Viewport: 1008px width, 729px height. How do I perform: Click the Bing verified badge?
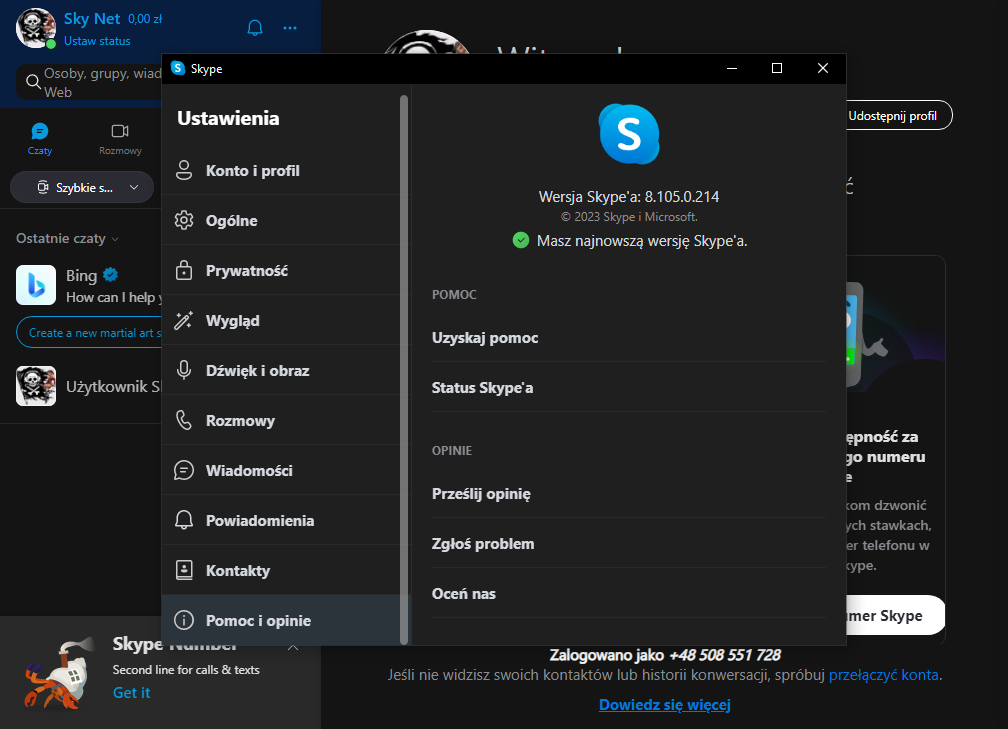111,274
